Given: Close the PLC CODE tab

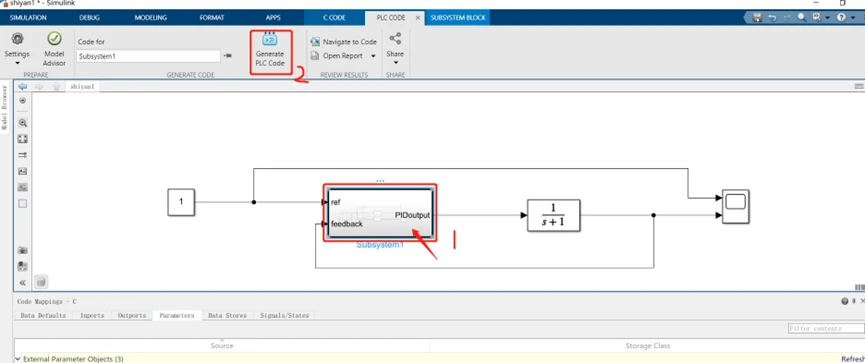Looking at the screenshot, I should click(x=418, y=18).
